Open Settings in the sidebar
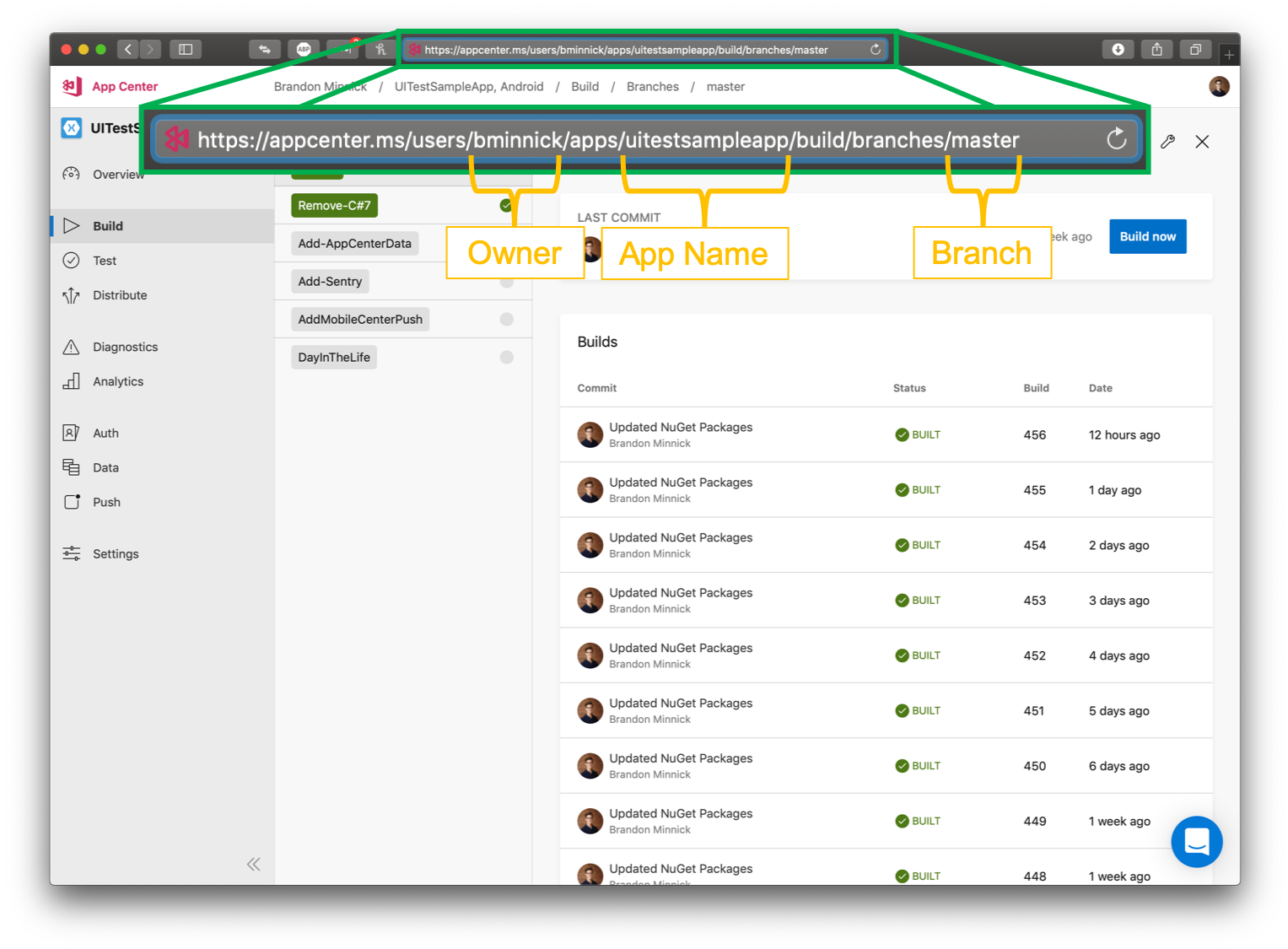The height and width of the screenshot is (949, 1288). (162, 553)
